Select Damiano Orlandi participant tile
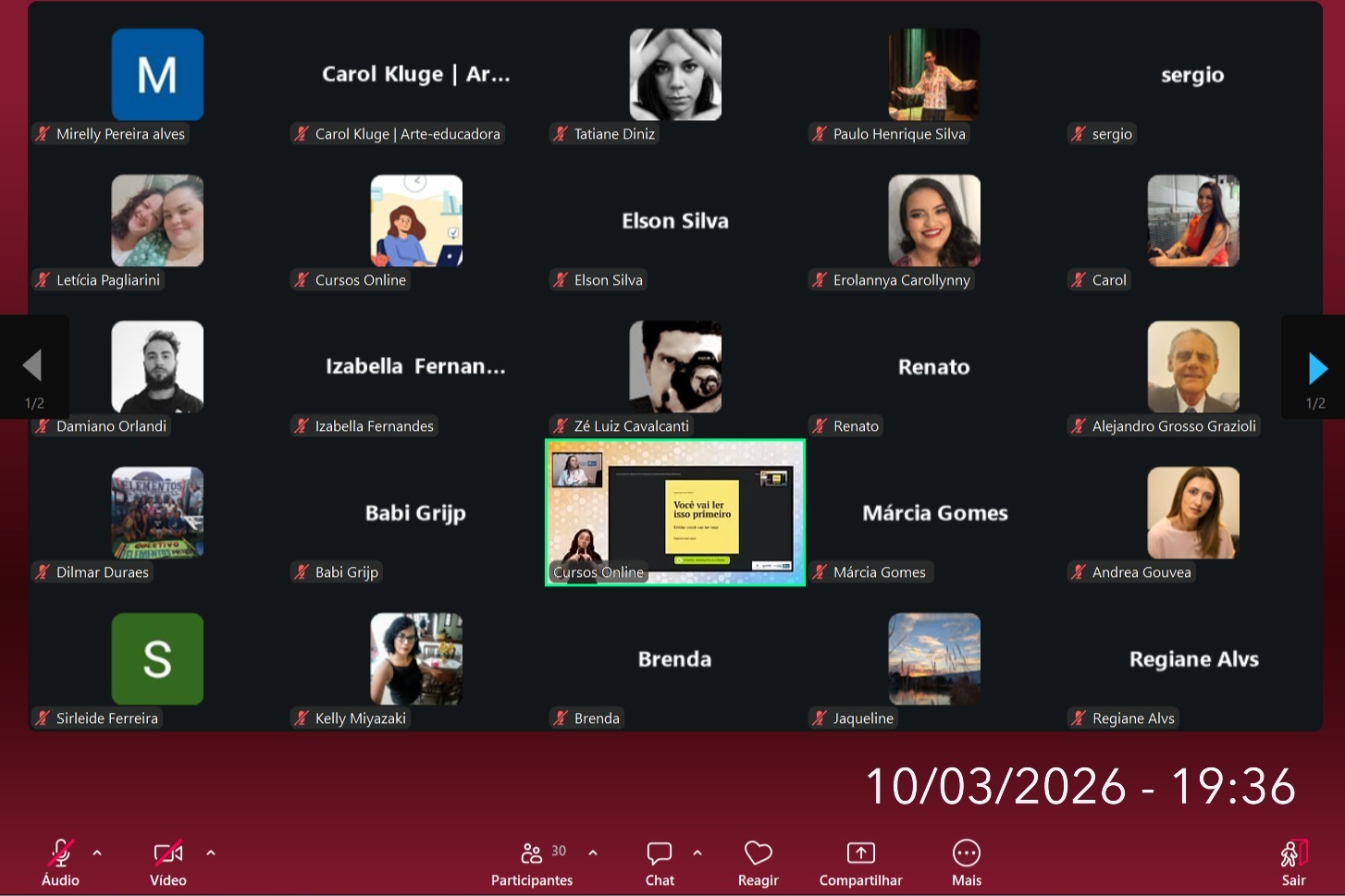Screen dimensions: 1345x896 157,366
